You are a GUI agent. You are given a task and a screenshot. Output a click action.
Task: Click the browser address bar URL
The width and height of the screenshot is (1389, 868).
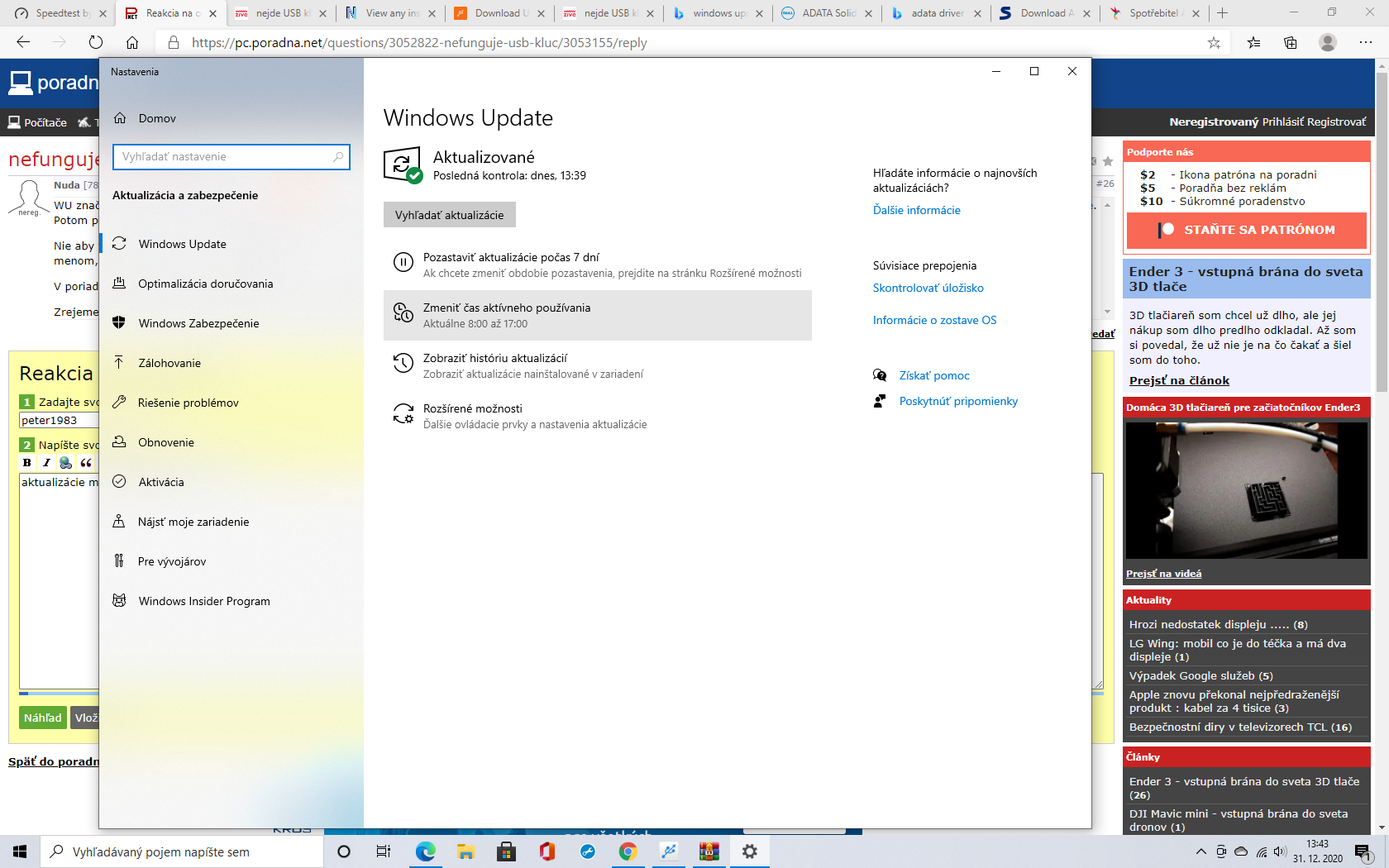pyautogui.click(x=419, y=42)
